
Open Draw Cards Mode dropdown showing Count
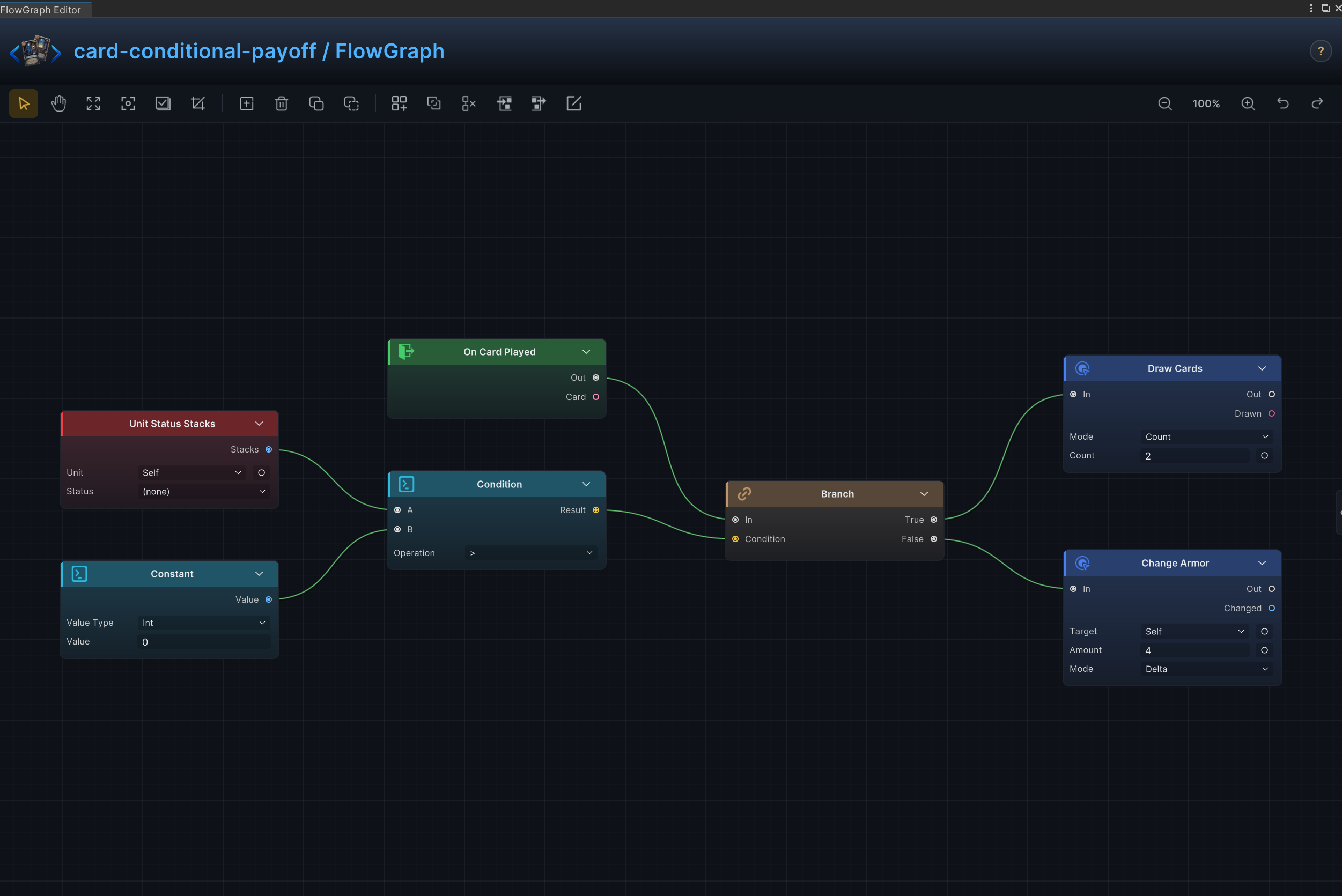(x=1206, y=436)
